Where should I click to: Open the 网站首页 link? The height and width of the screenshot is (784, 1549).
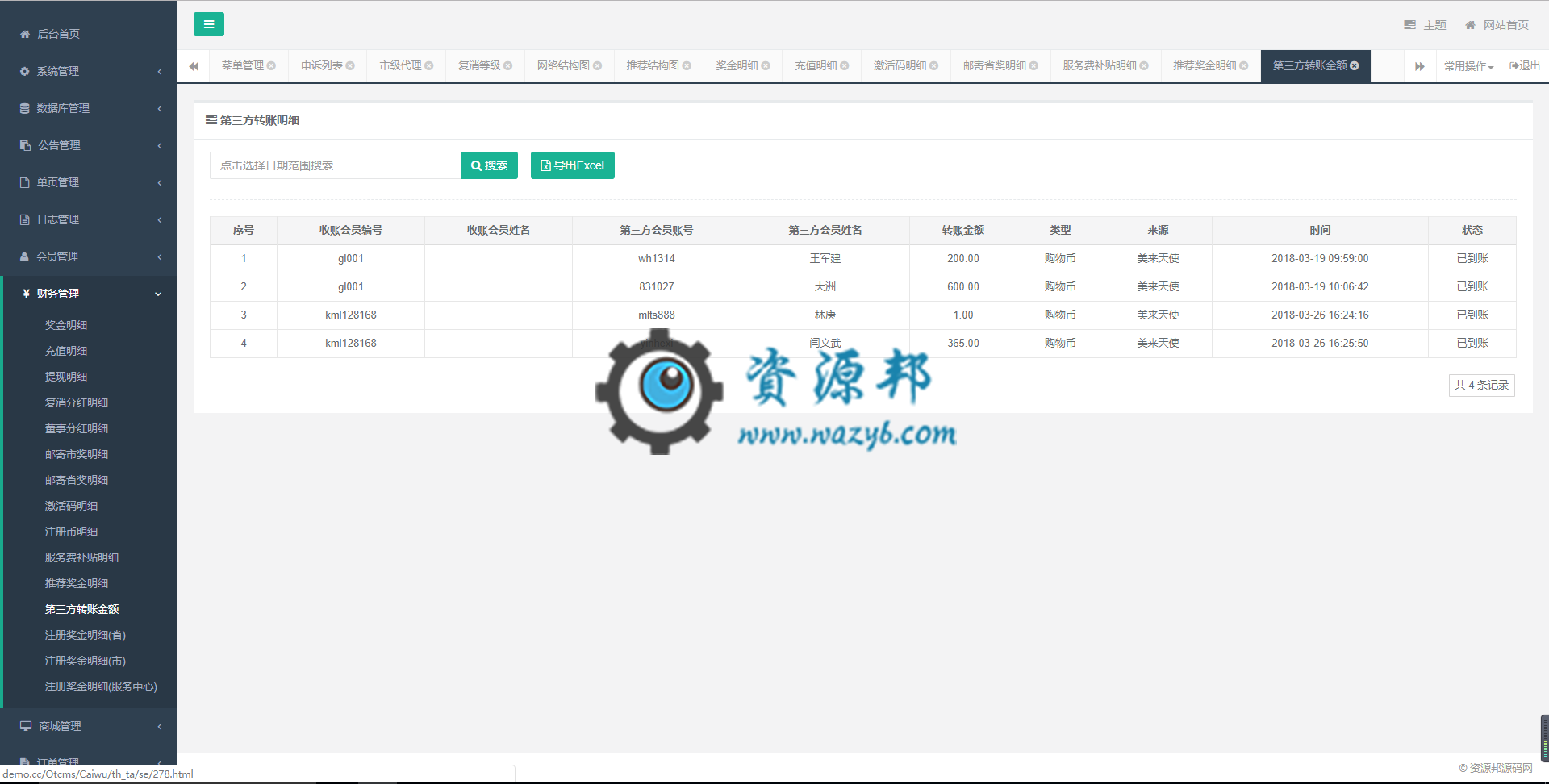tap(1497, 25)
